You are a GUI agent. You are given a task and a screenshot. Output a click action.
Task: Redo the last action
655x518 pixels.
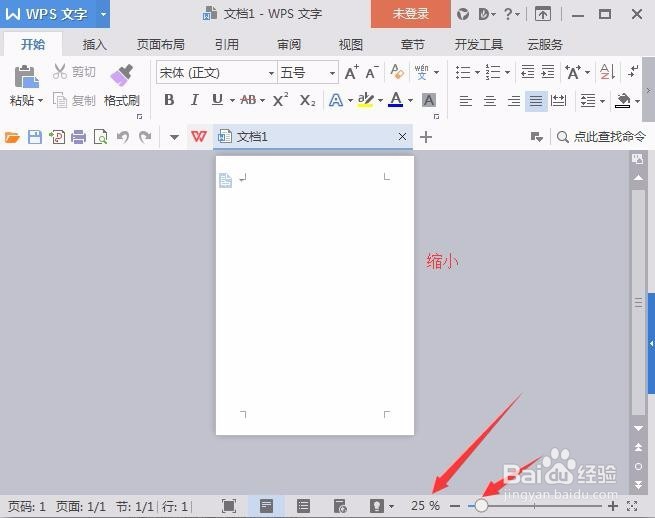tap(145, 137)
